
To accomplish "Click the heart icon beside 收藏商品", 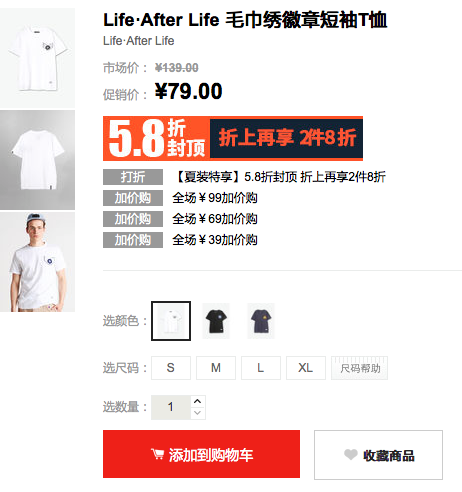I will tap(351, 454).
